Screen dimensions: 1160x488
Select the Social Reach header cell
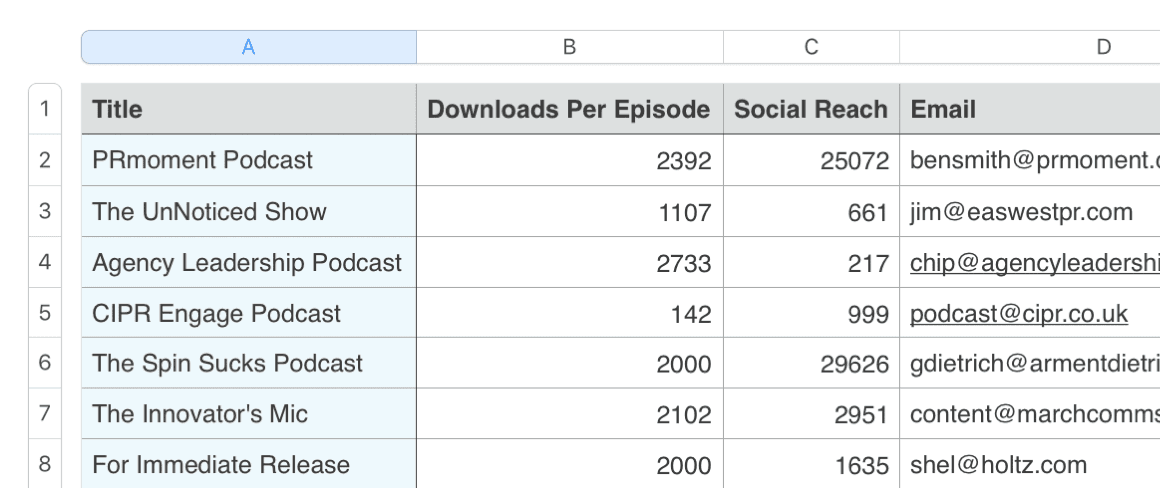coord(811,110)
